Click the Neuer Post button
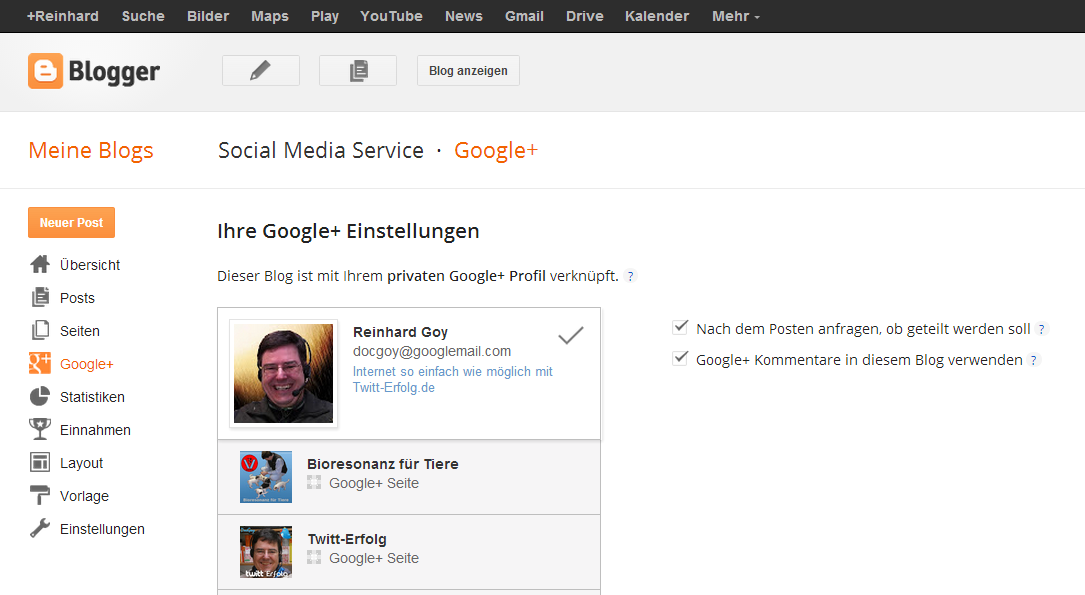 point(71,223)
